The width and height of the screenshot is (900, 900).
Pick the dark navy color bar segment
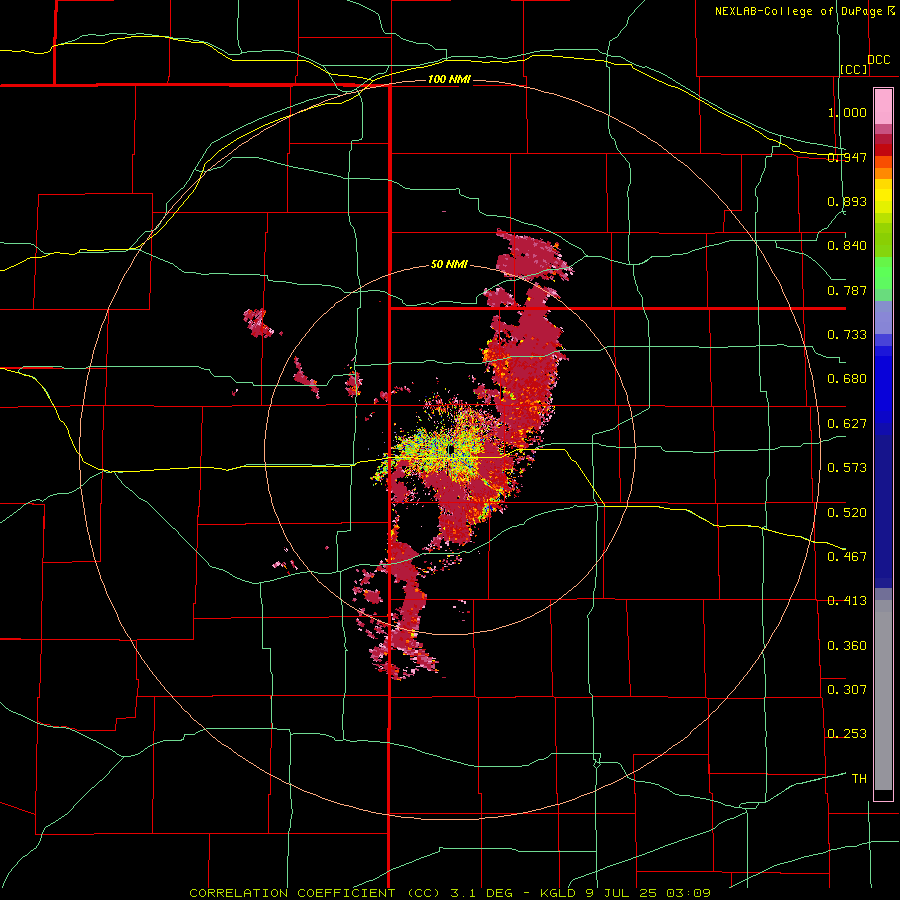(x=883, y=511)
